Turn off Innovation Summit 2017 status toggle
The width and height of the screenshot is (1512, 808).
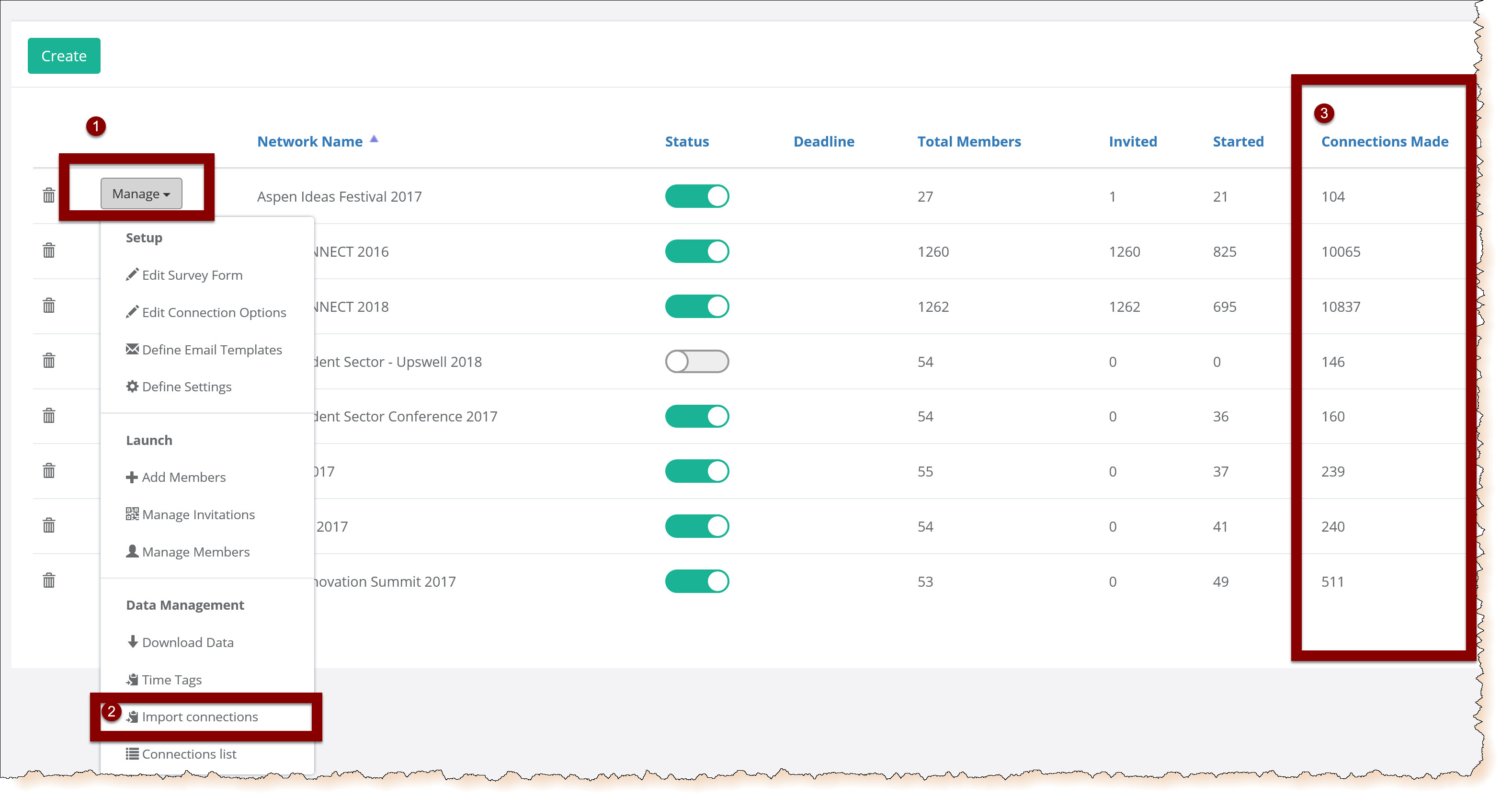[x=697, y=581]
